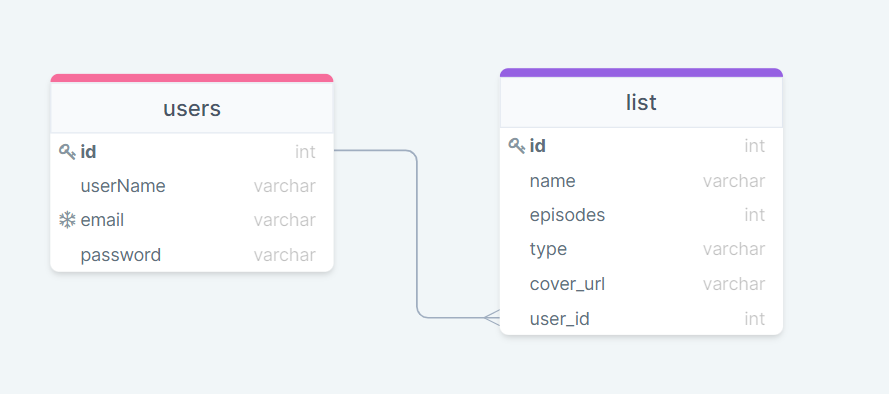Select the episodes field row
The image size is (889, 394).
pos(641,215)
